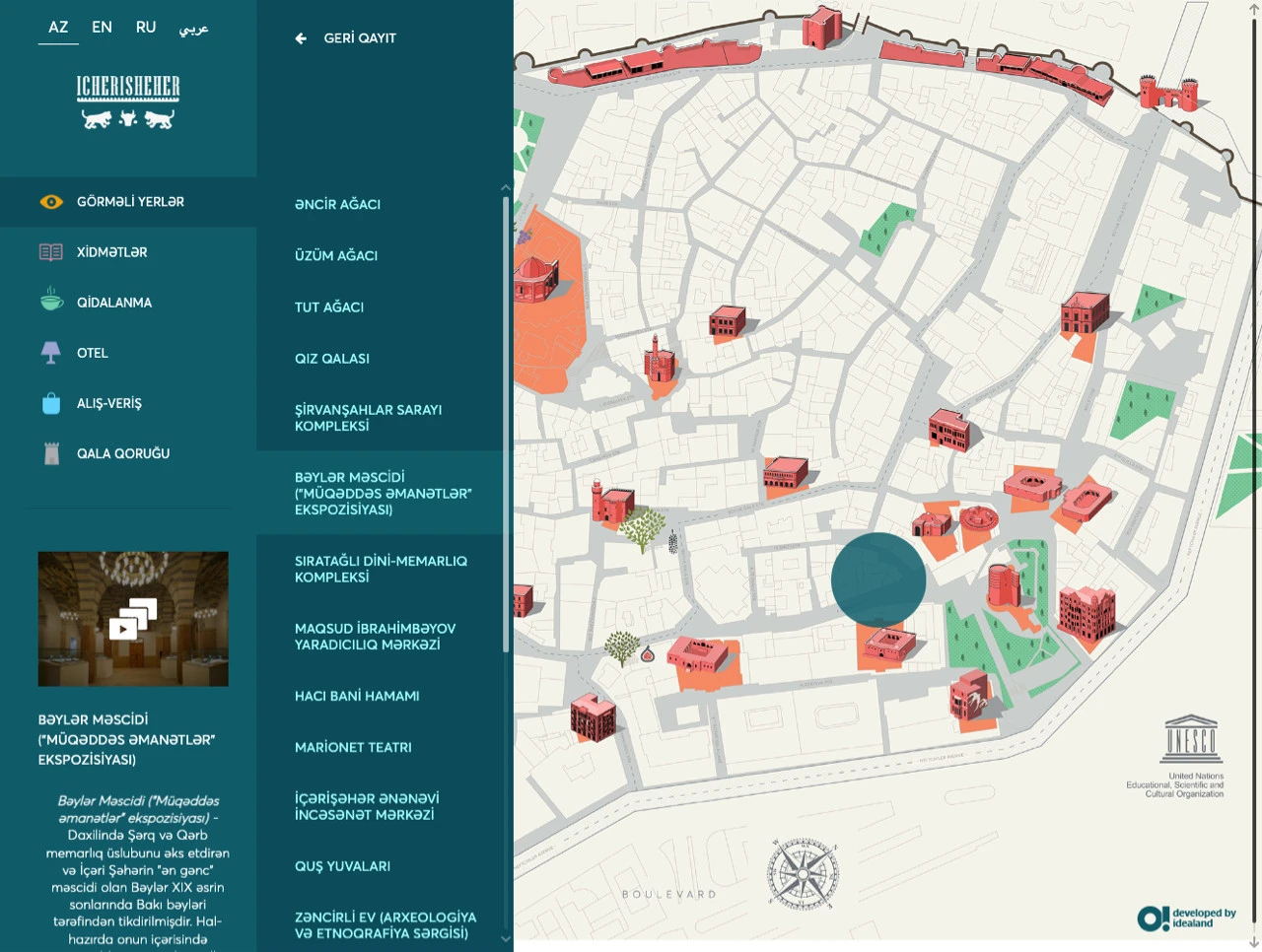Image resolution: width=1262 pixels, height=952 pixels.
Task: Click the fortress tower icon for Qala Qoruğu
Action: [51, 452]
